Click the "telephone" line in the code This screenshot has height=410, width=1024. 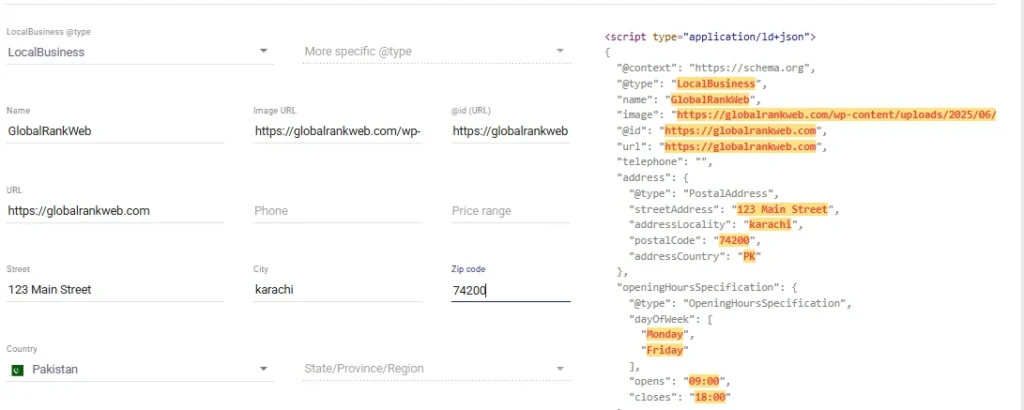pyautogui.click(x=665, y=163)
